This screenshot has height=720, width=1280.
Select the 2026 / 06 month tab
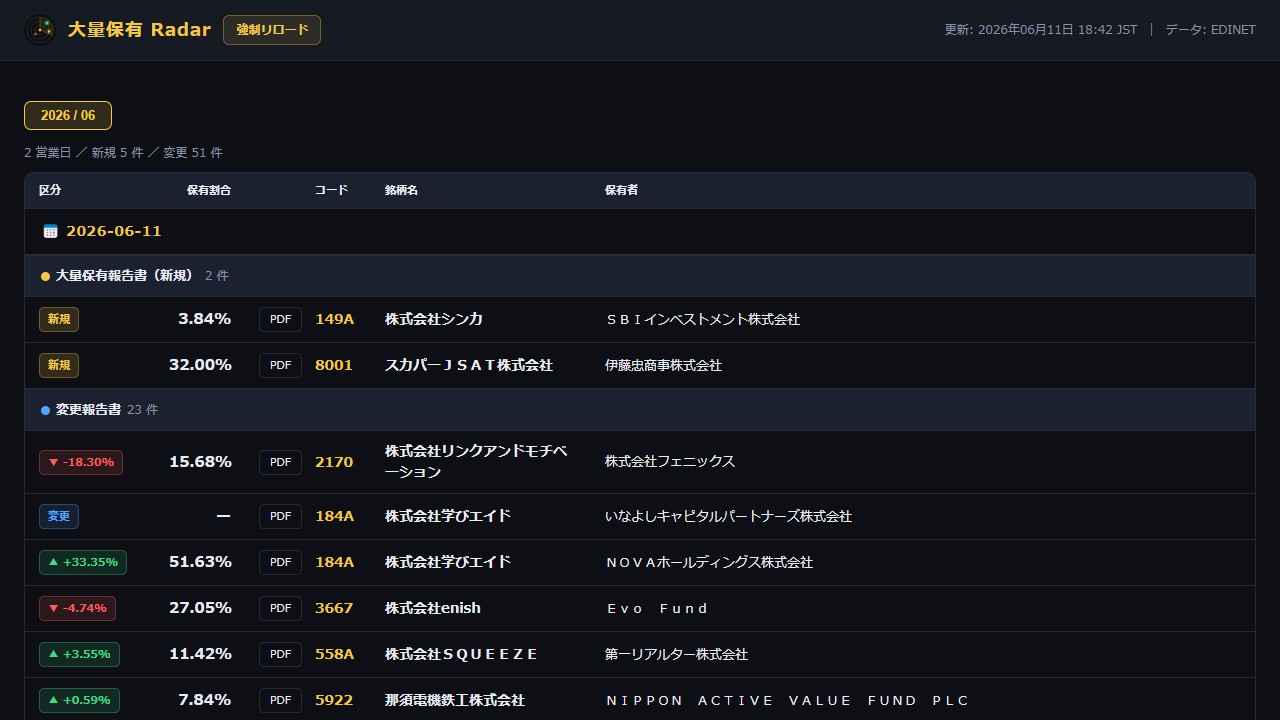68,115
